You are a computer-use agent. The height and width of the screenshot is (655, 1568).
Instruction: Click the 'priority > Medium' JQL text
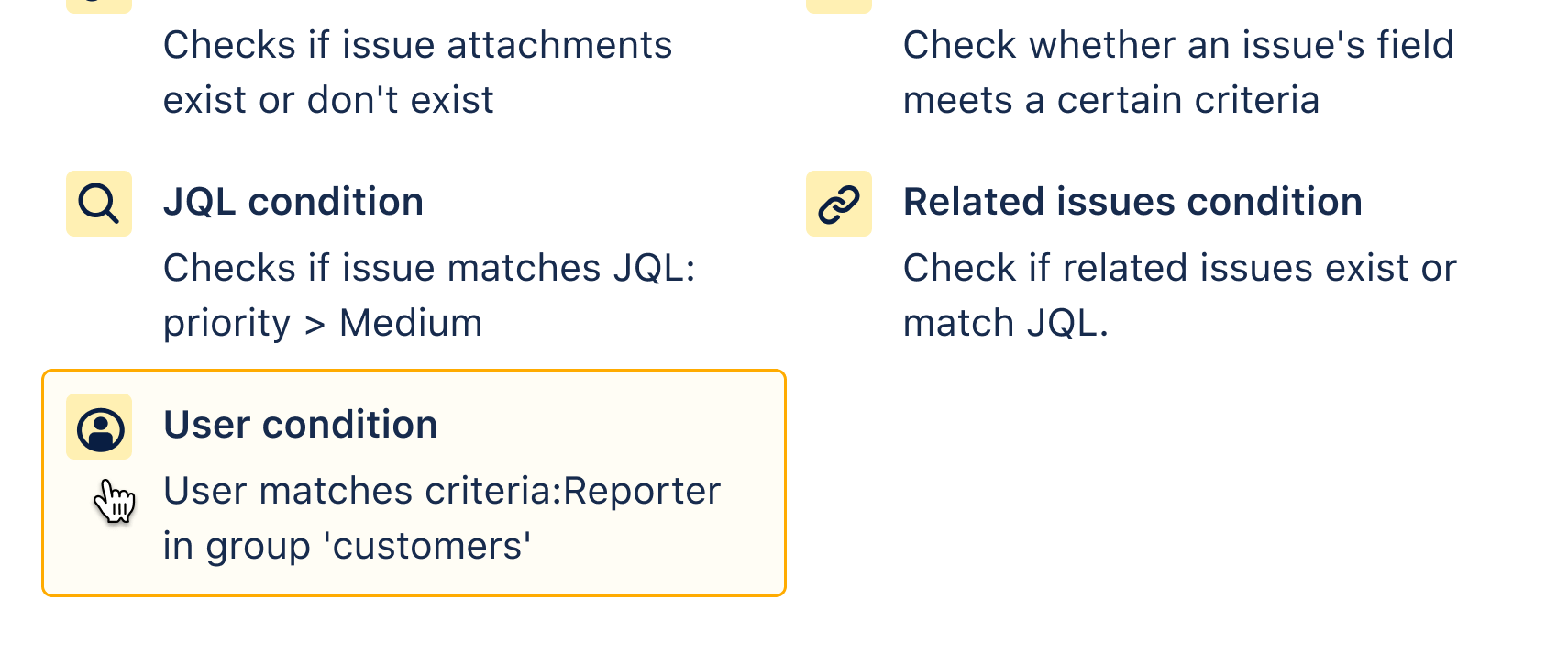pyautogui.click(x=322, y=322)
